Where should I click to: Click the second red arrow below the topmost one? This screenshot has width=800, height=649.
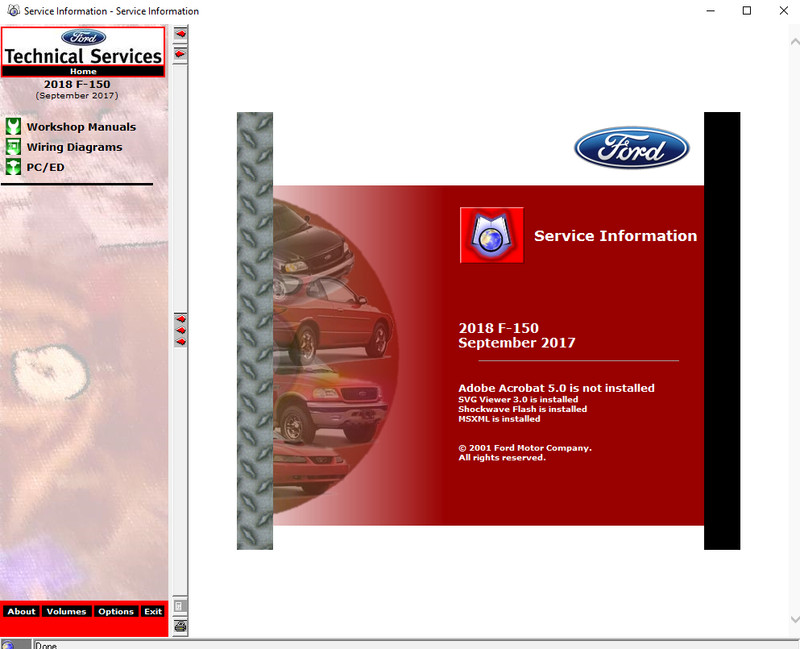(180, 54)
